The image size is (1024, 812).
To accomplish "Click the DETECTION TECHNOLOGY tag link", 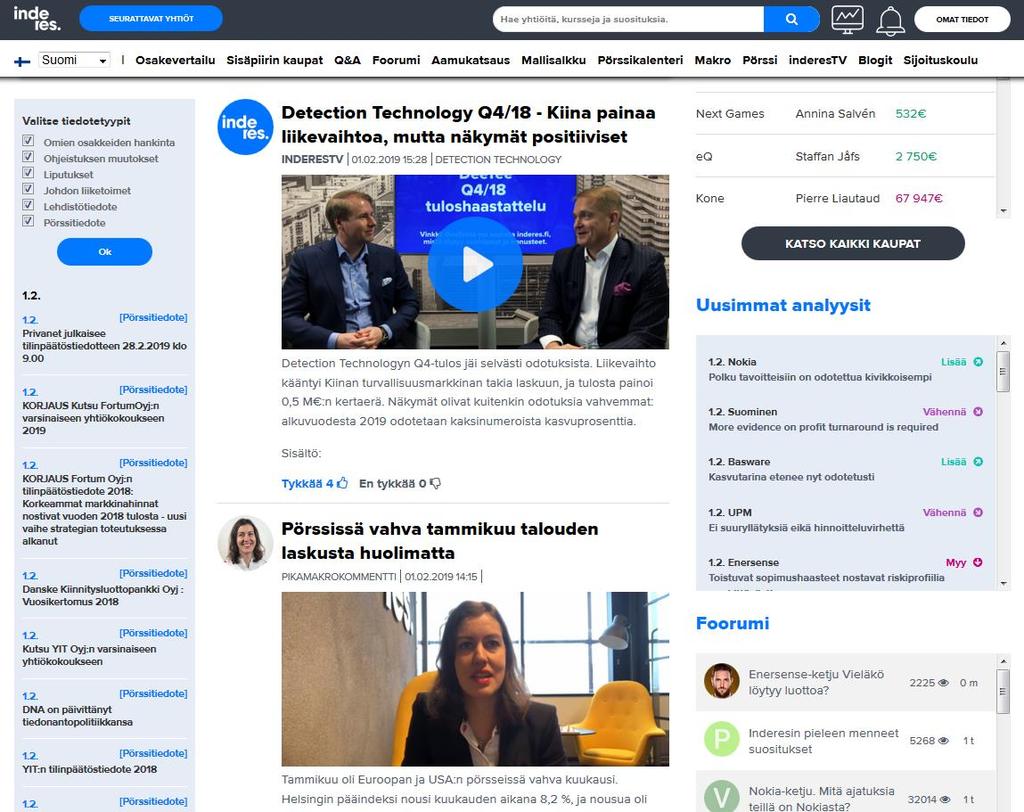I will pos(498,159).
